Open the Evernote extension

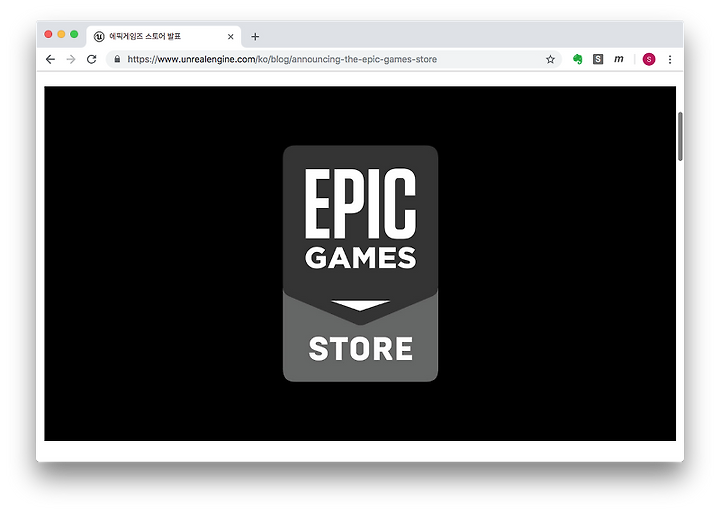(x=578, y=59)
